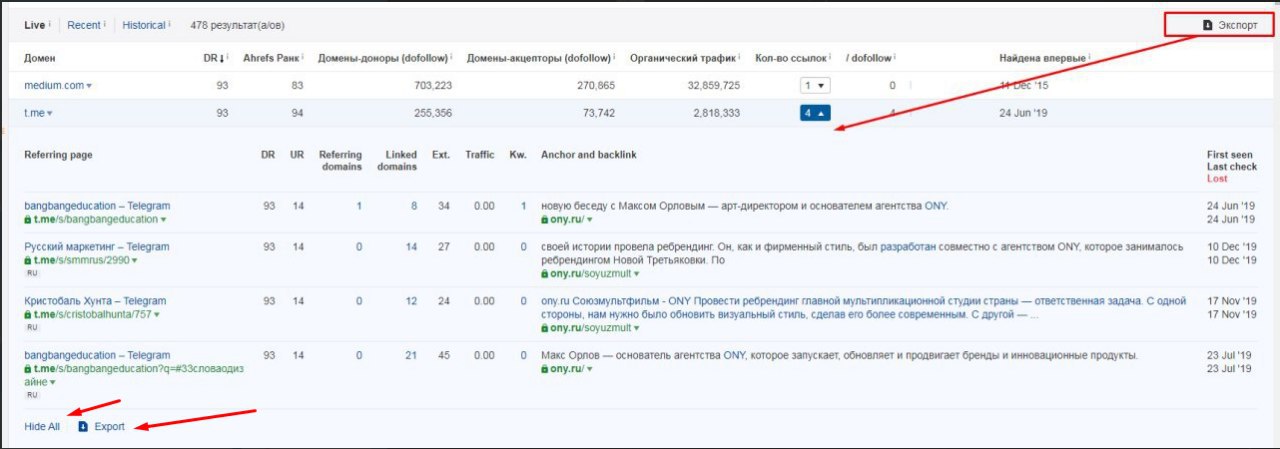Click the 478 результат(а/ов) count text
This screenshot has height=449, width=1280.
(237, 25)
